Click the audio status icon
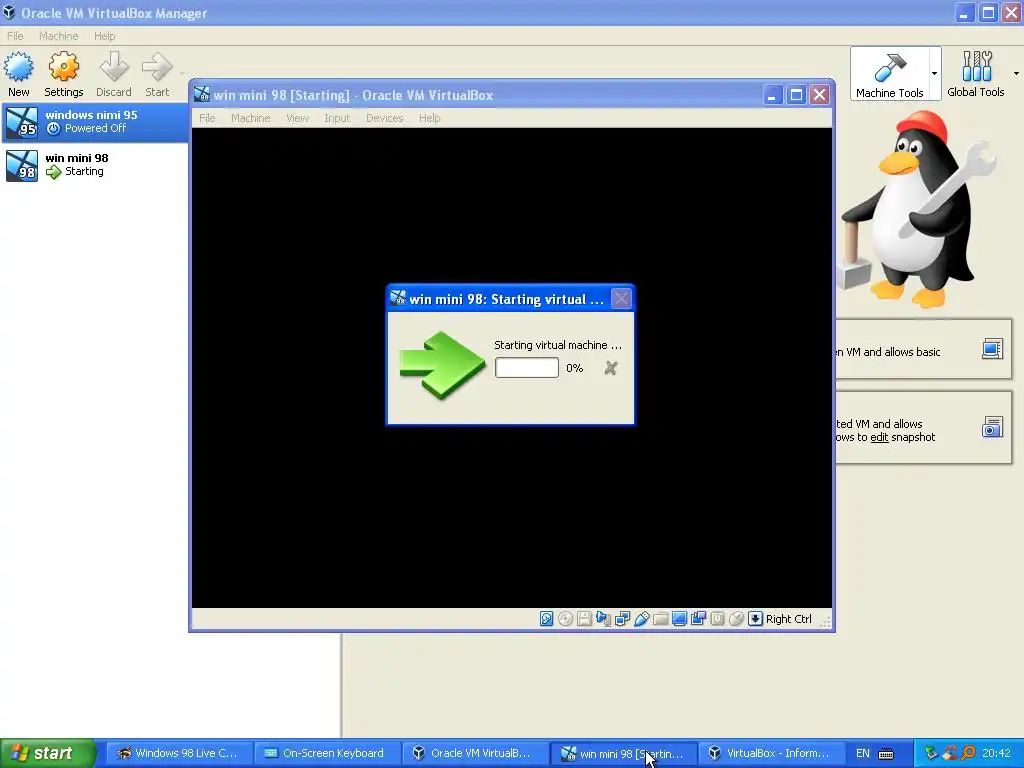 coord(603,619)
